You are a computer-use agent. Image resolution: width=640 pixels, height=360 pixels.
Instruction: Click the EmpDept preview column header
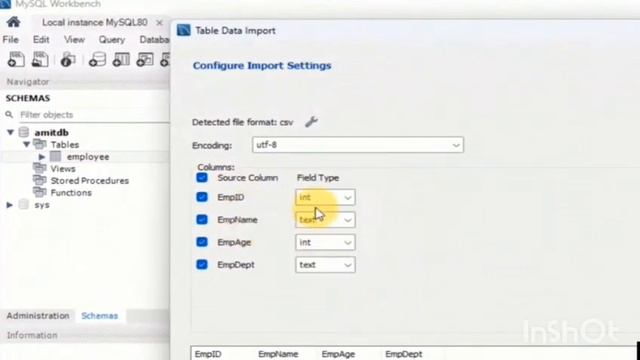pyautogui.click(x=404, y=354)
